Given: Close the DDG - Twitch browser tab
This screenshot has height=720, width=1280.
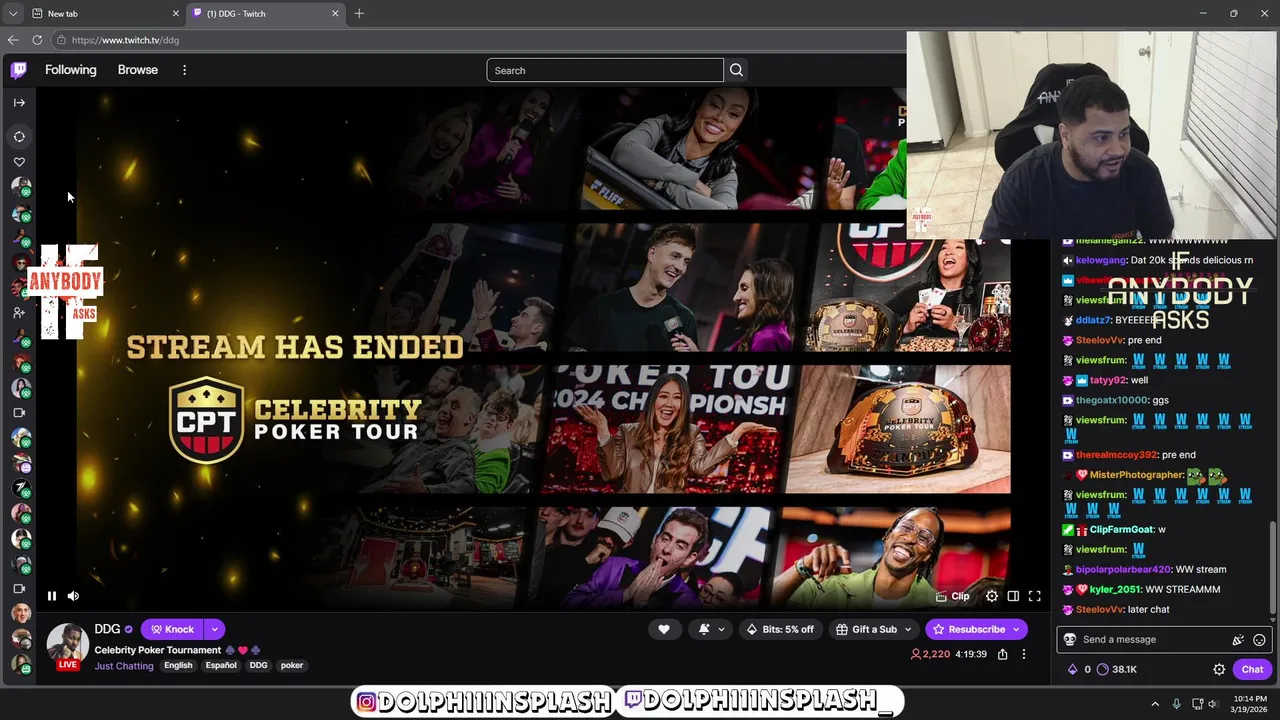Looking at the screenshot, I should (335, 13).
